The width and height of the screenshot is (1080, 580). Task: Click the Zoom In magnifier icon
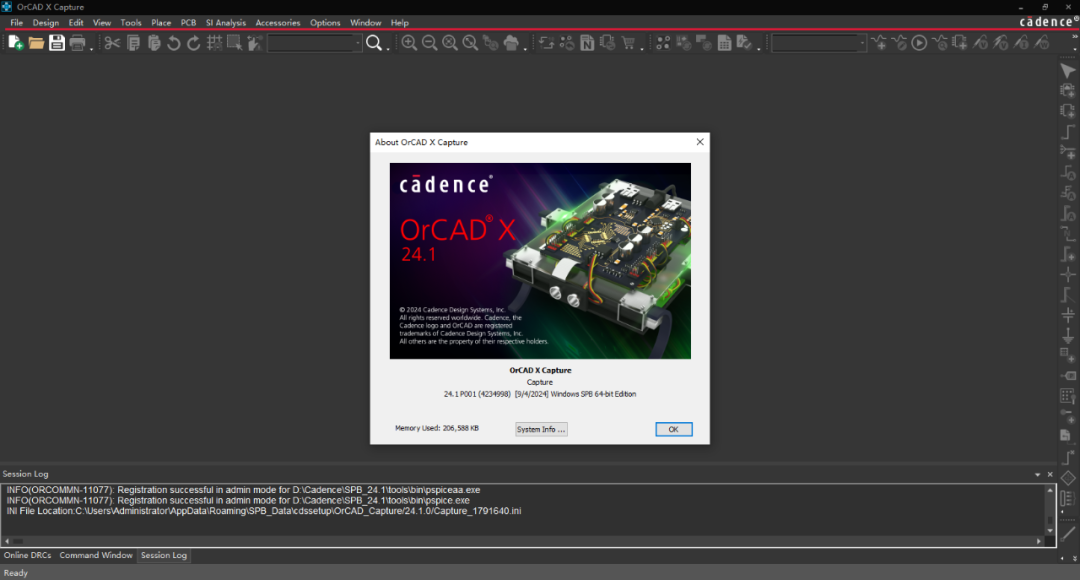pos(409,43)
